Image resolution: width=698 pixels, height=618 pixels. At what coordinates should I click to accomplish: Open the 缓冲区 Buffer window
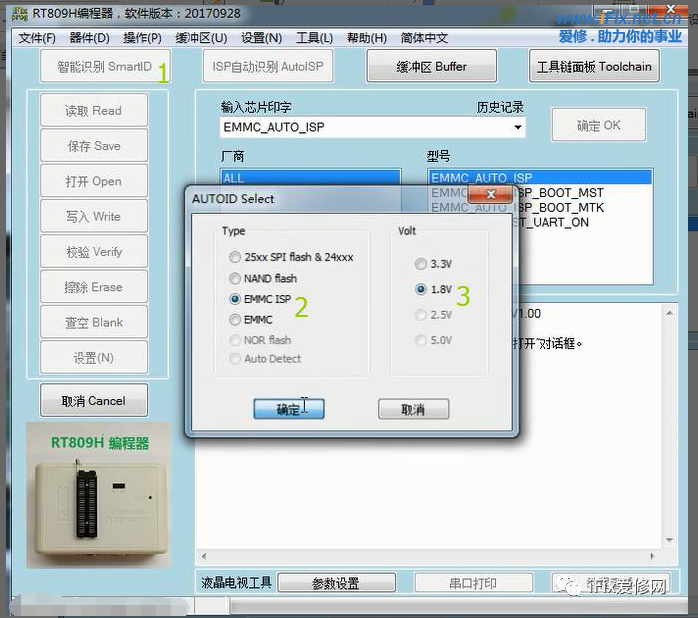(x=431, y=66)
